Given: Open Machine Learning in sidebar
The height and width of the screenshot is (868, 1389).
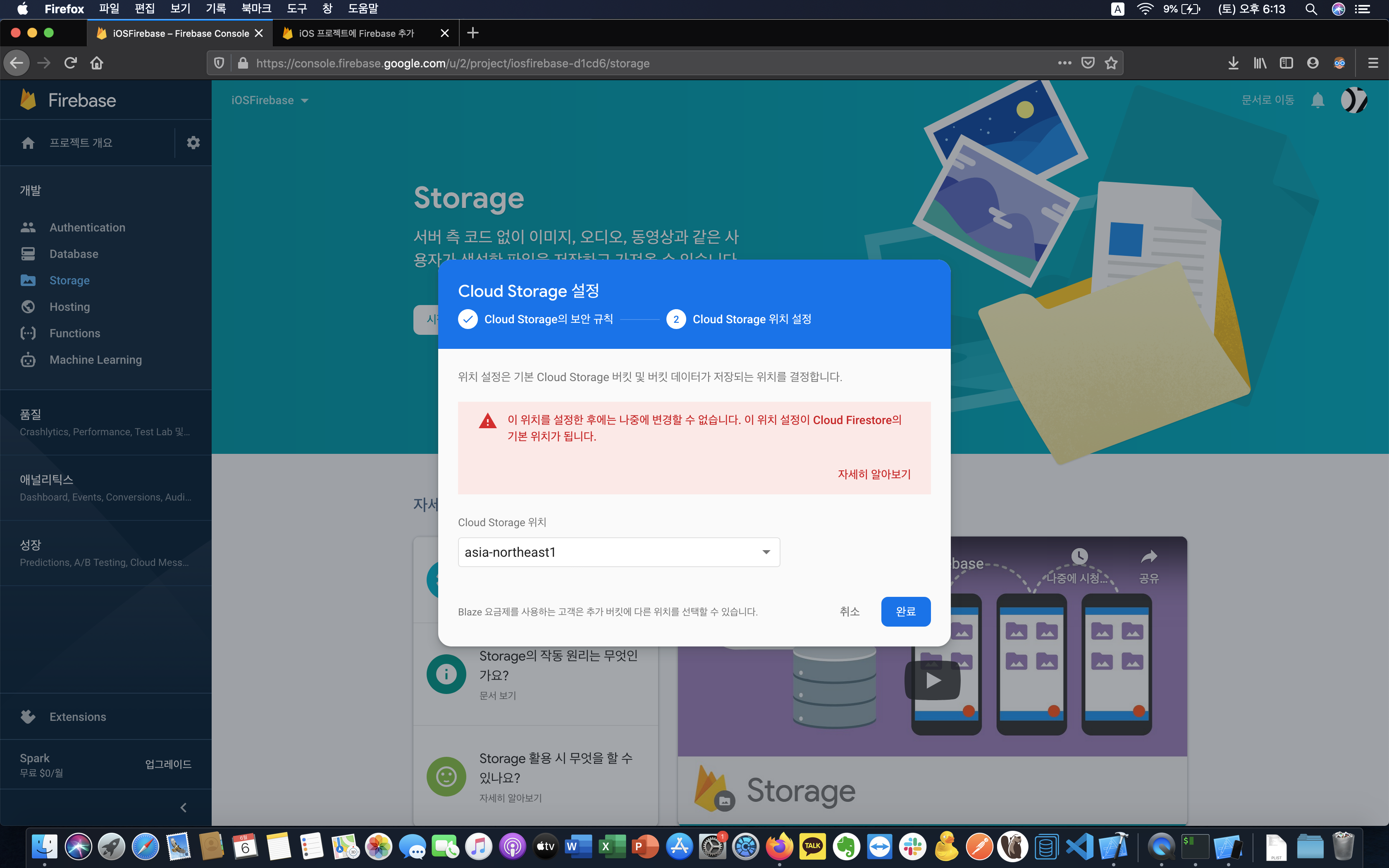Looking at the screenshot, I should pos(95,359).
